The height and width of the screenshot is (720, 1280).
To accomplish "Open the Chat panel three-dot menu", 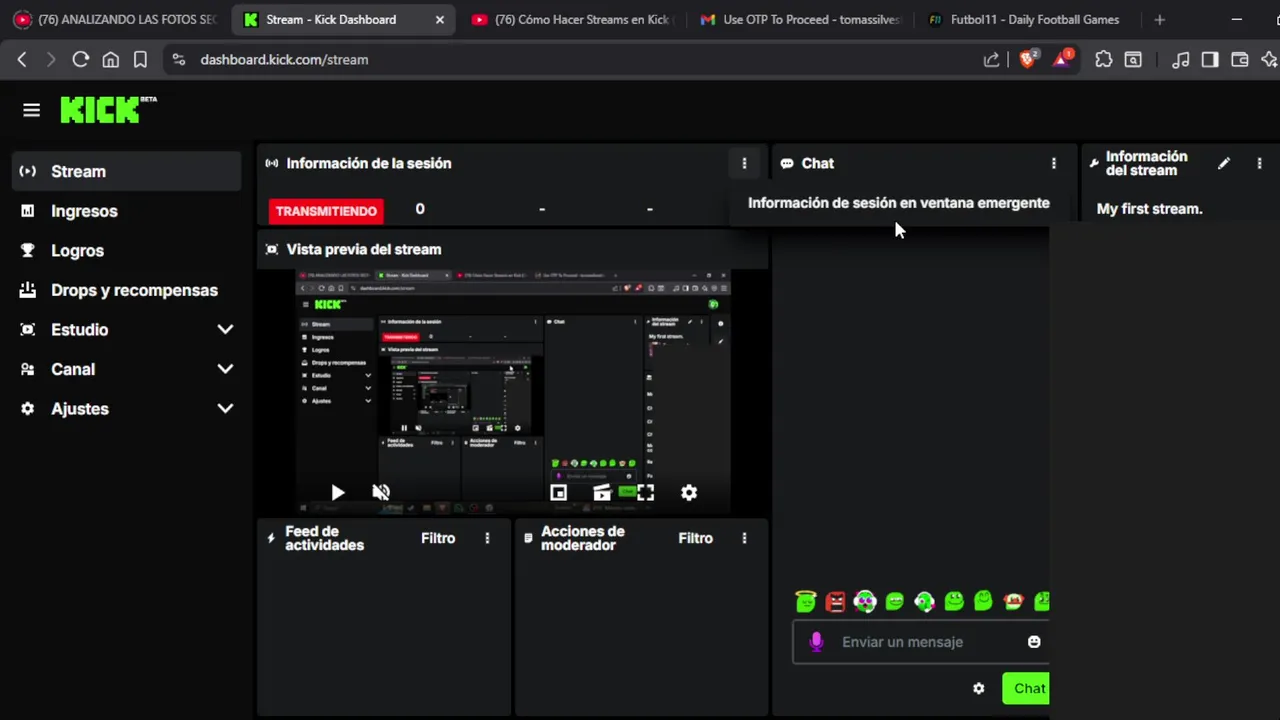I will 1053,163.
